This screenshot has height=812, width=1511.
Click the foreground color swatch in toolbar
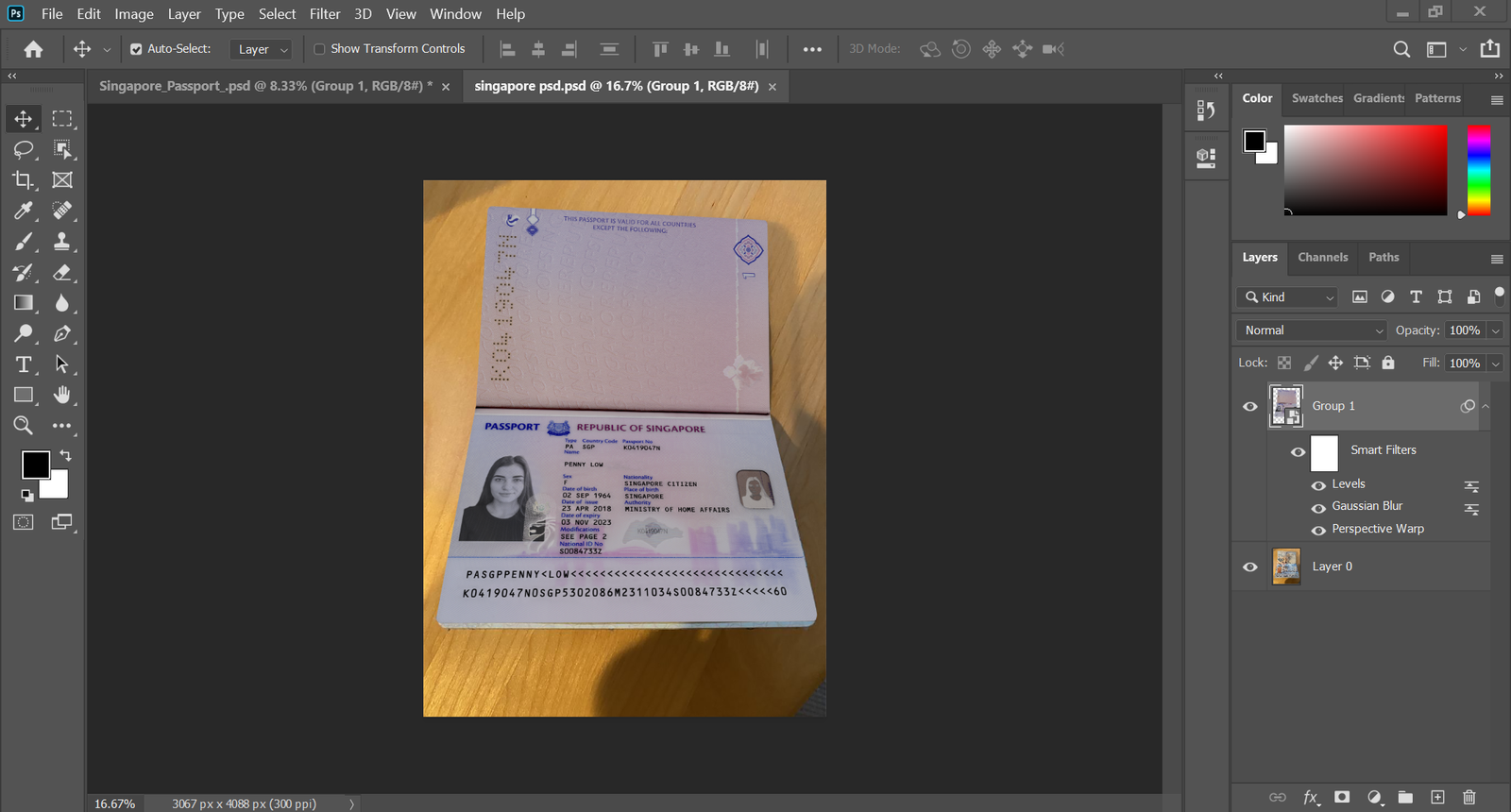pyautogui.click(x=35, y=465)
